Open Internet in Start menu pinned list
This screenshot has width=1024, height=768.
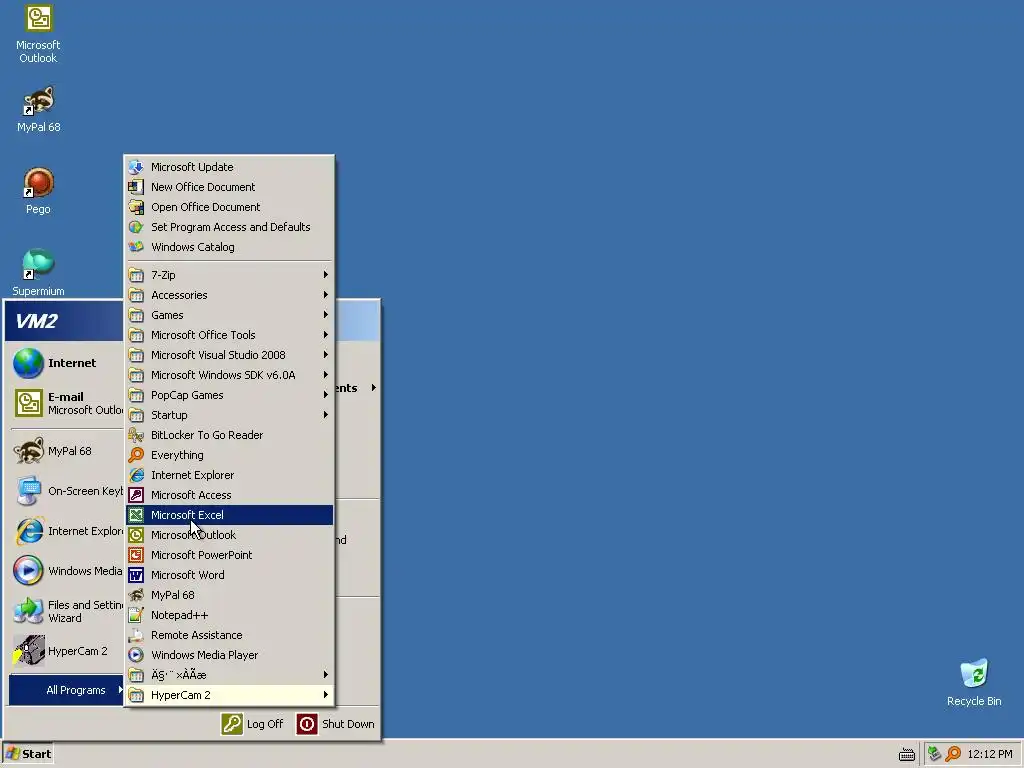coord(66,363)
